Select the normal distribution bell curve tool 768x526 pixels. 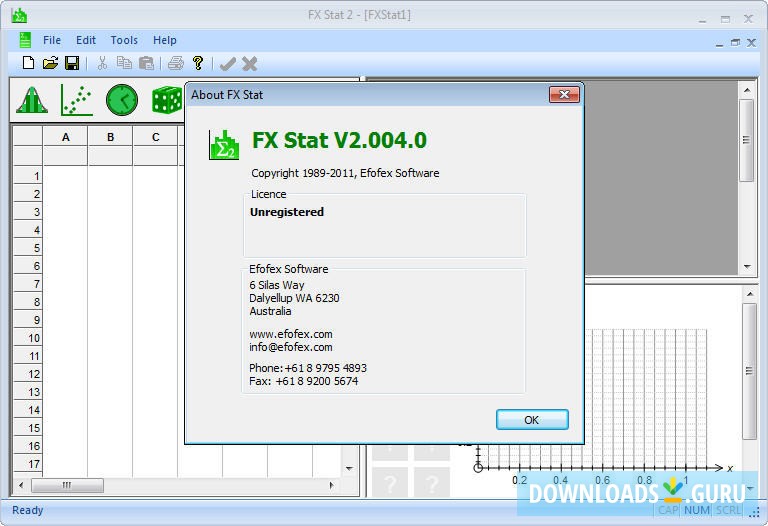tap(32, 100)
